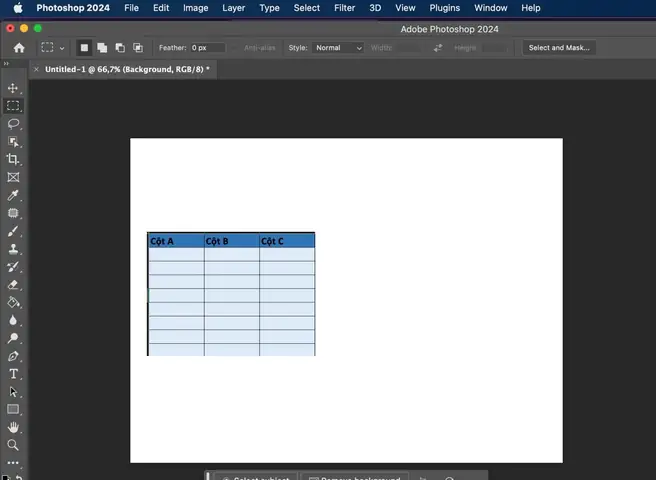This screenshot has height=480, width=656.
Task: Choose Subtract from Selection mode
Action: [x=120, y=48]
